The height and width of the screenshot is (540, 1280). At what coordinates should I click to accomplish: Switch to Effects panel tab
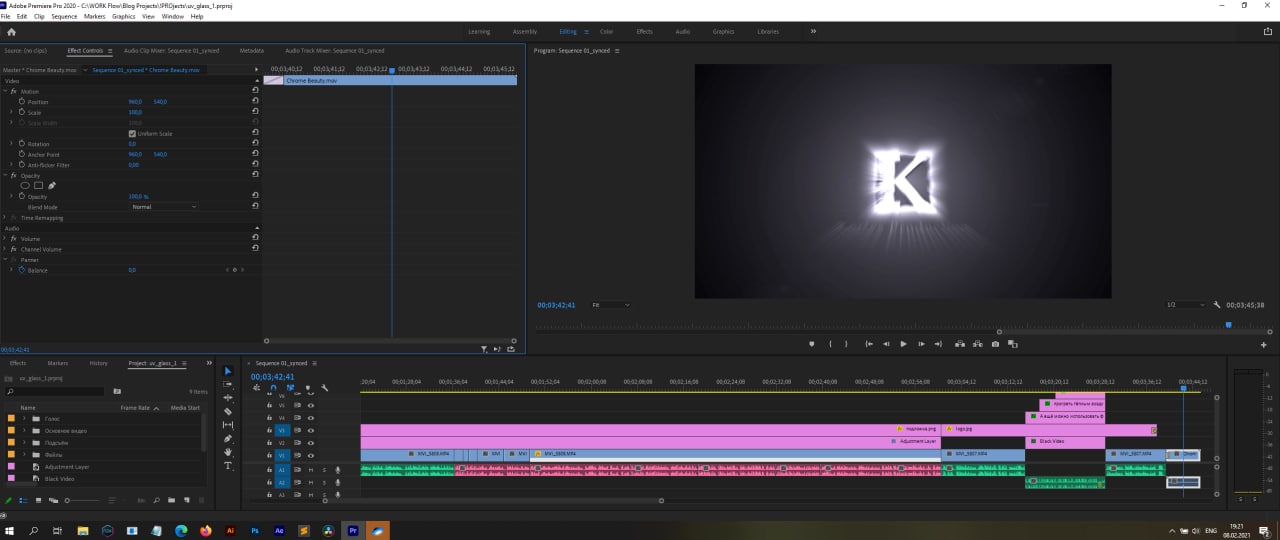17,363
